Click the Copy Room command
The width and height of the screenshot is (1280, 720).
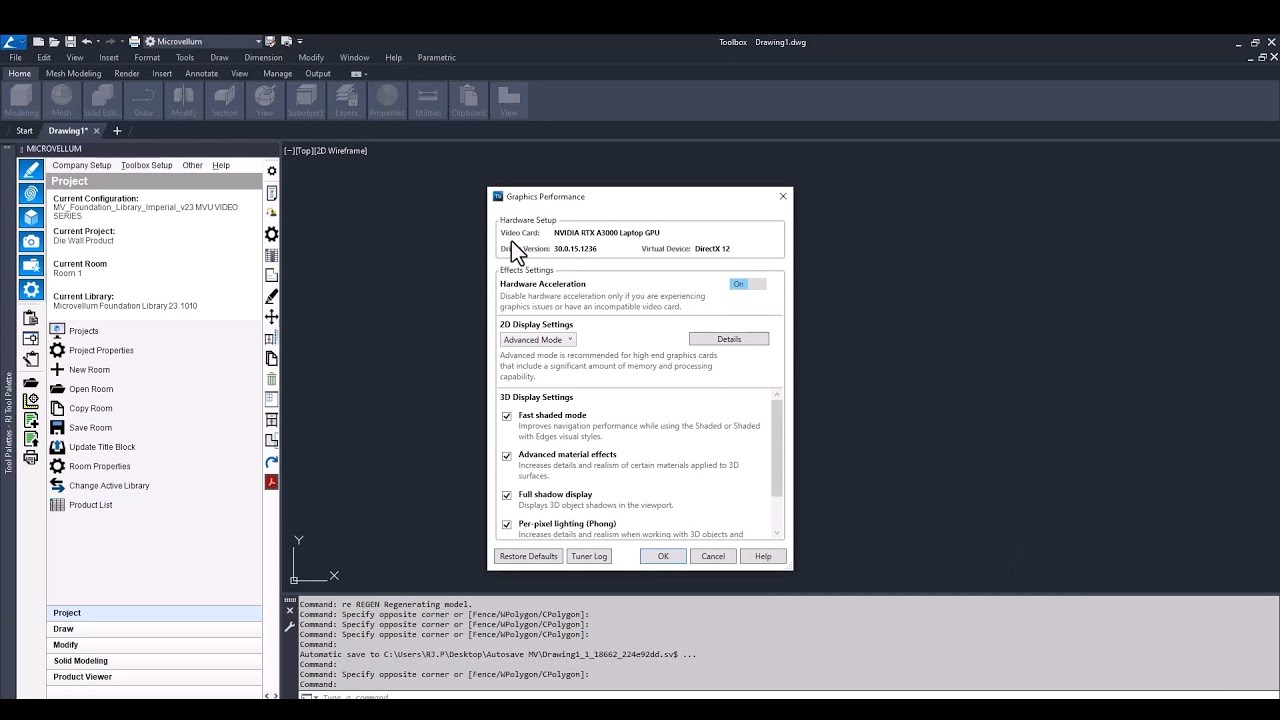(x=91, y=408)
